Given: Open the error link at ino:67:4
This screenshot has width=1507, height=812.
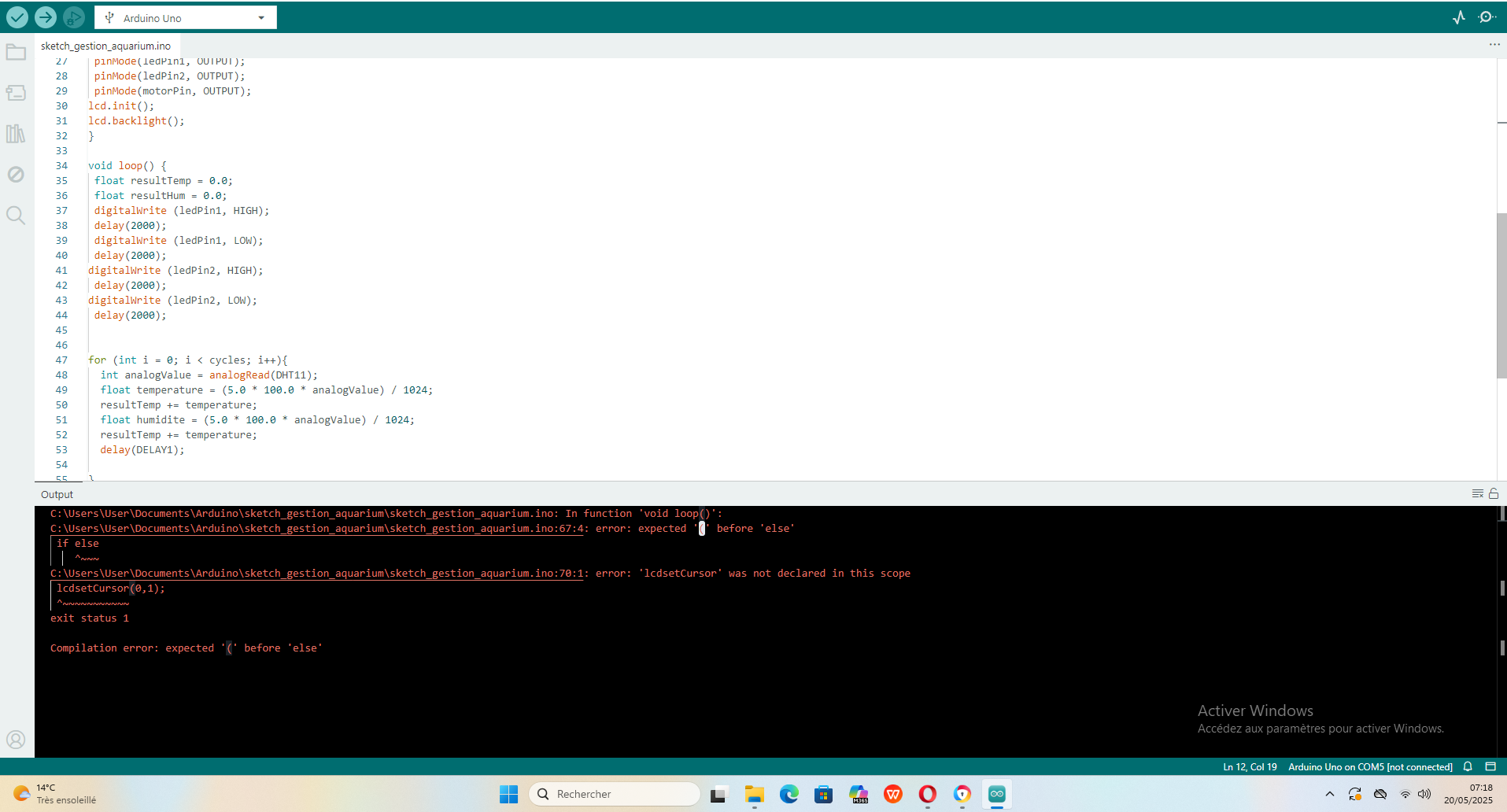Looking at the screenshot, I should [x=317, y=529].
